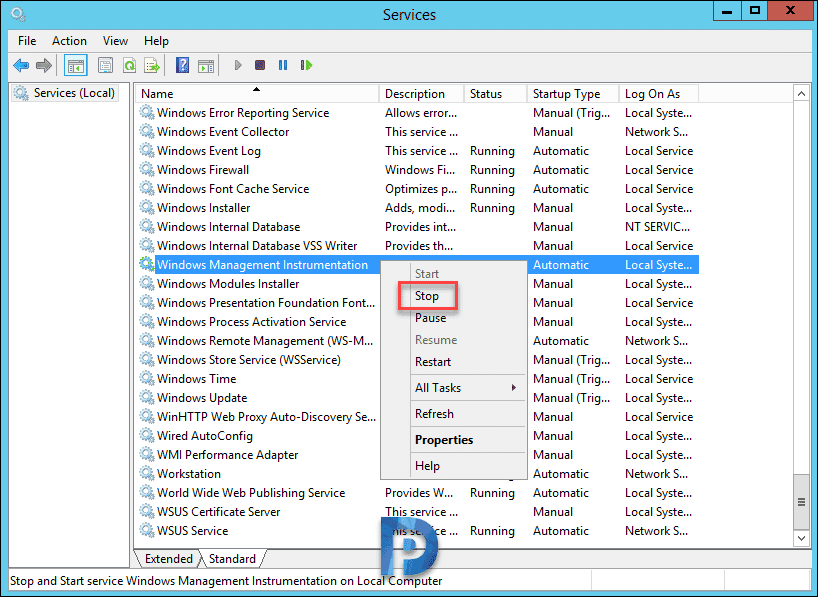The width and height of the screenshot is (818, 597).
Task: Click gear icon of Windows Firewall row
Action: pyautogui.click(x=147, y=169)
